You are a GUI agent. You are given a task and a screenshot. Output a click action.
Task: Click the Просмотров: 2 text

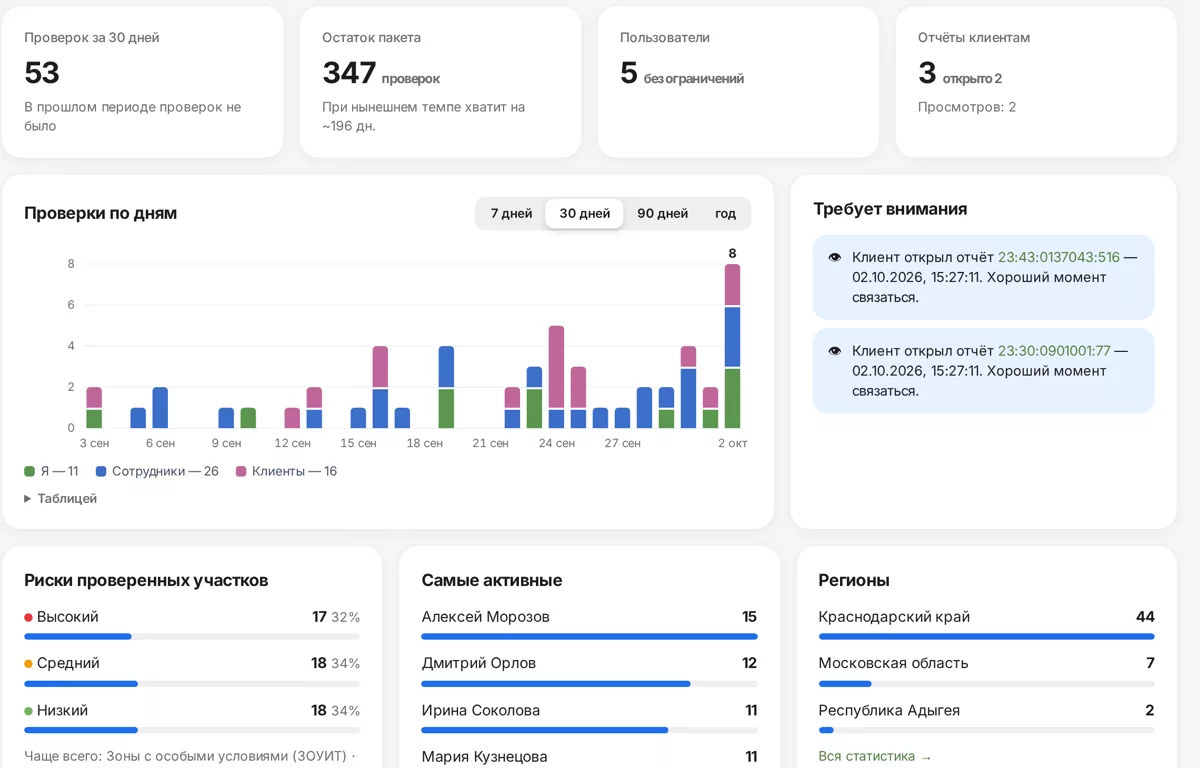click(967, 107)
